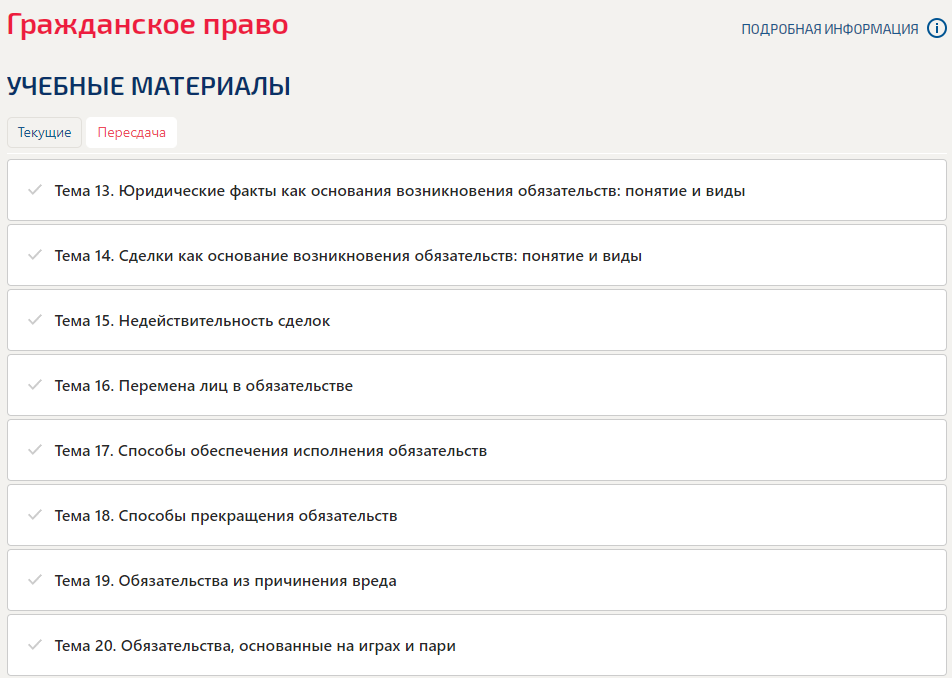952x678 pixels.
Task: Click checkmark icon beside Тема 17
Action: click(35, 450)
